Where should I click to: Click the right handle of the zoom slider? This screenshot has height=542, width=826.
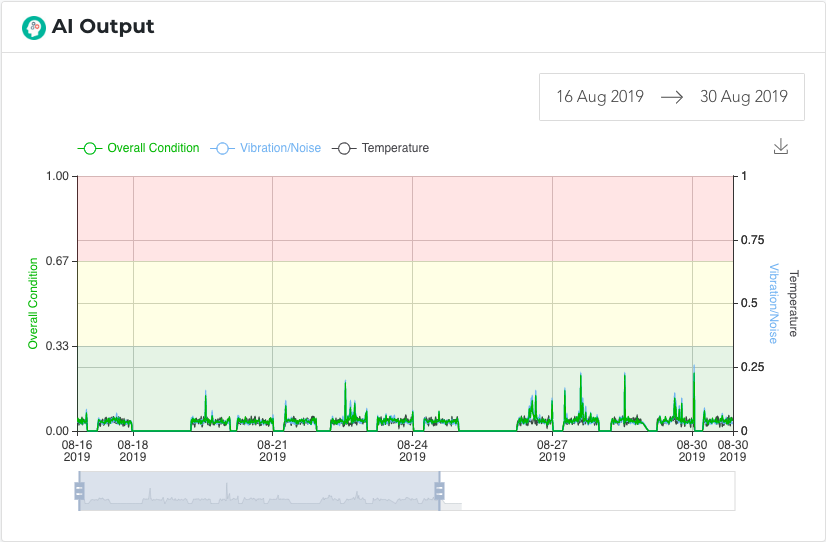(439, 490)
